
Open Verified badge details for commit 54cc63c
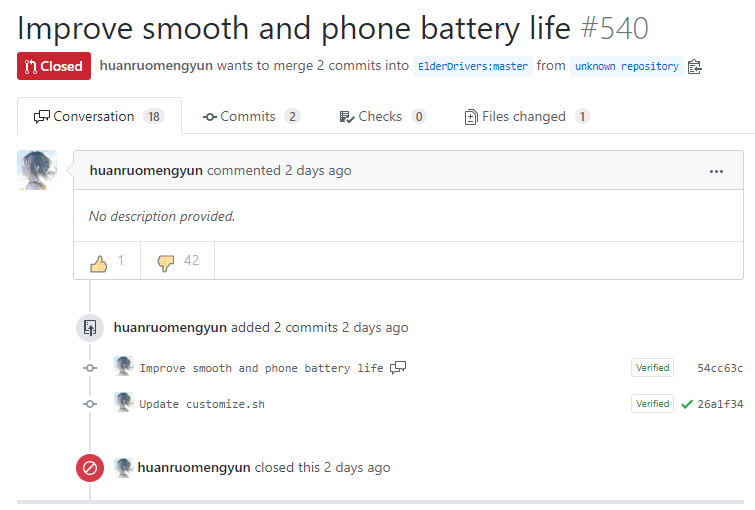[652, 368]
